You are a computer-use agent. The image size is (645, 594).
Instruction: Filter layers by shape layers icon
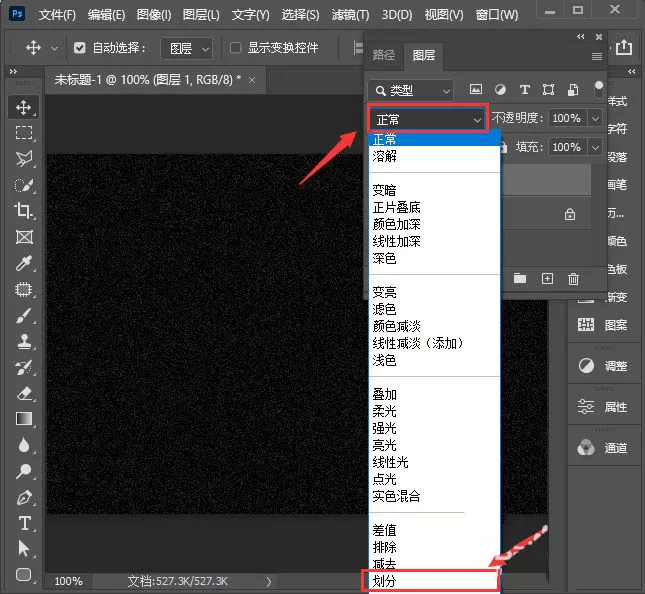[x=548, y=89]
